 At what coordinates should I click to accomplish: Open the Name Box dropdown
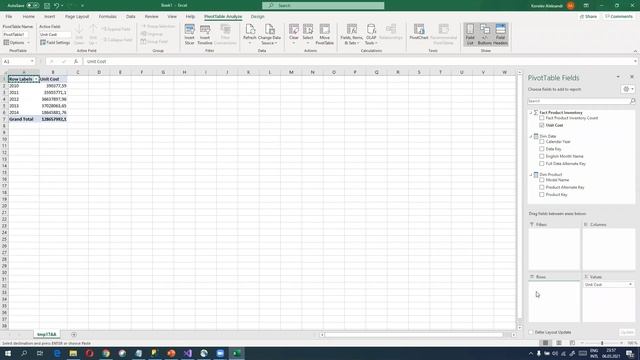(x=32, y=61)
